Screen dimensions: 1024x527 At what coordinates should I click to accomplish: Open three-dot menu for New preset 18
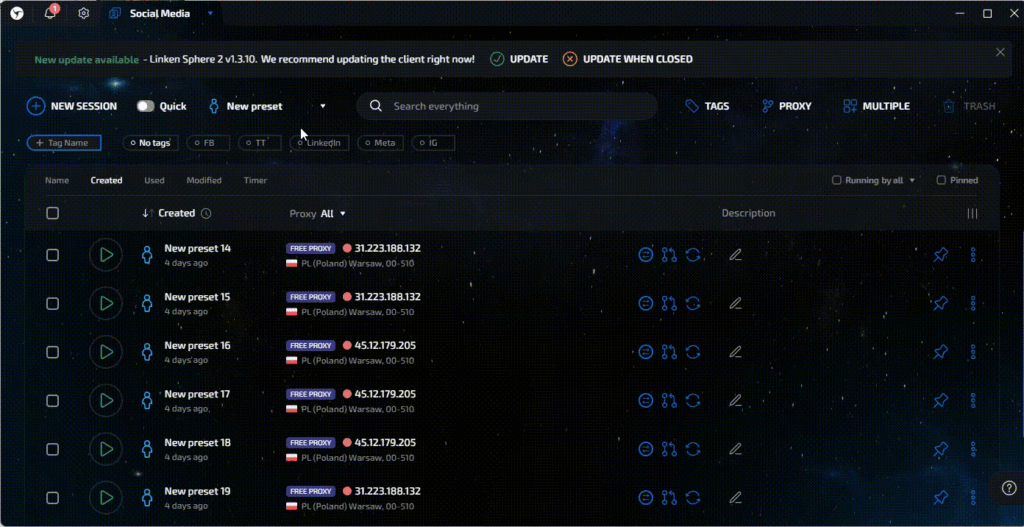tap(973, 449)
